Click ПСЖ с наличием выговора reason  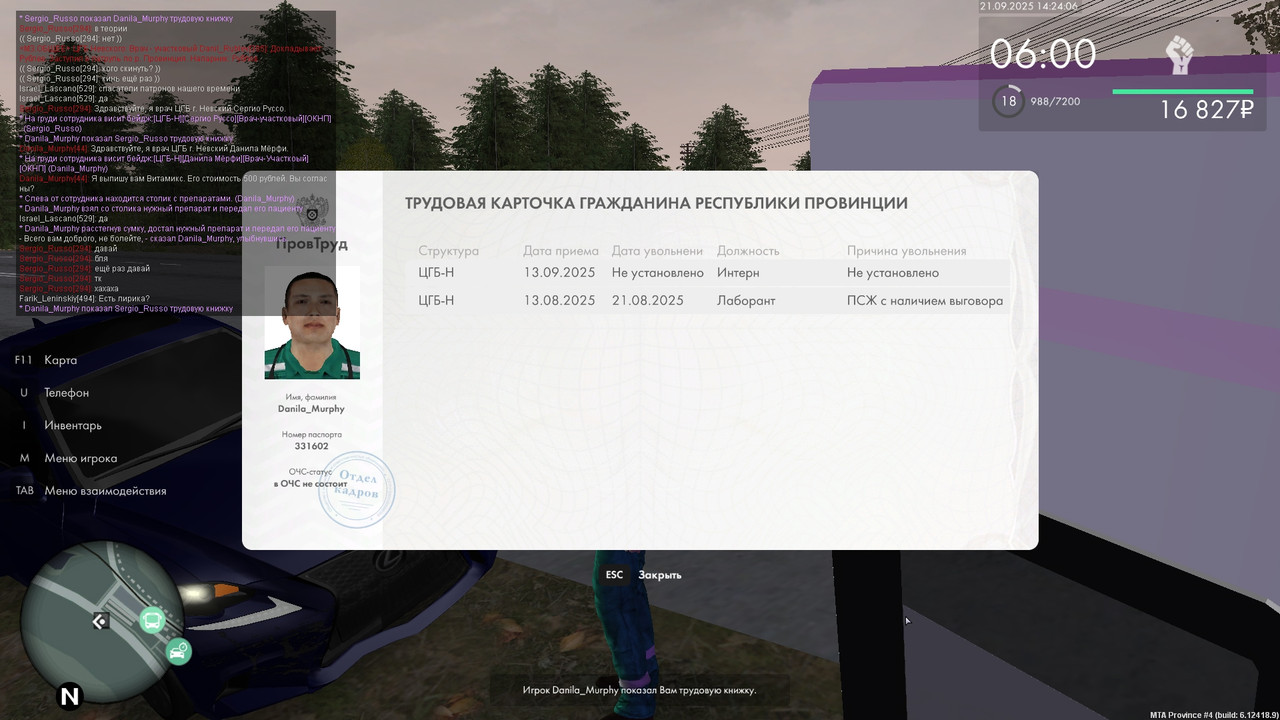[925, 301]
